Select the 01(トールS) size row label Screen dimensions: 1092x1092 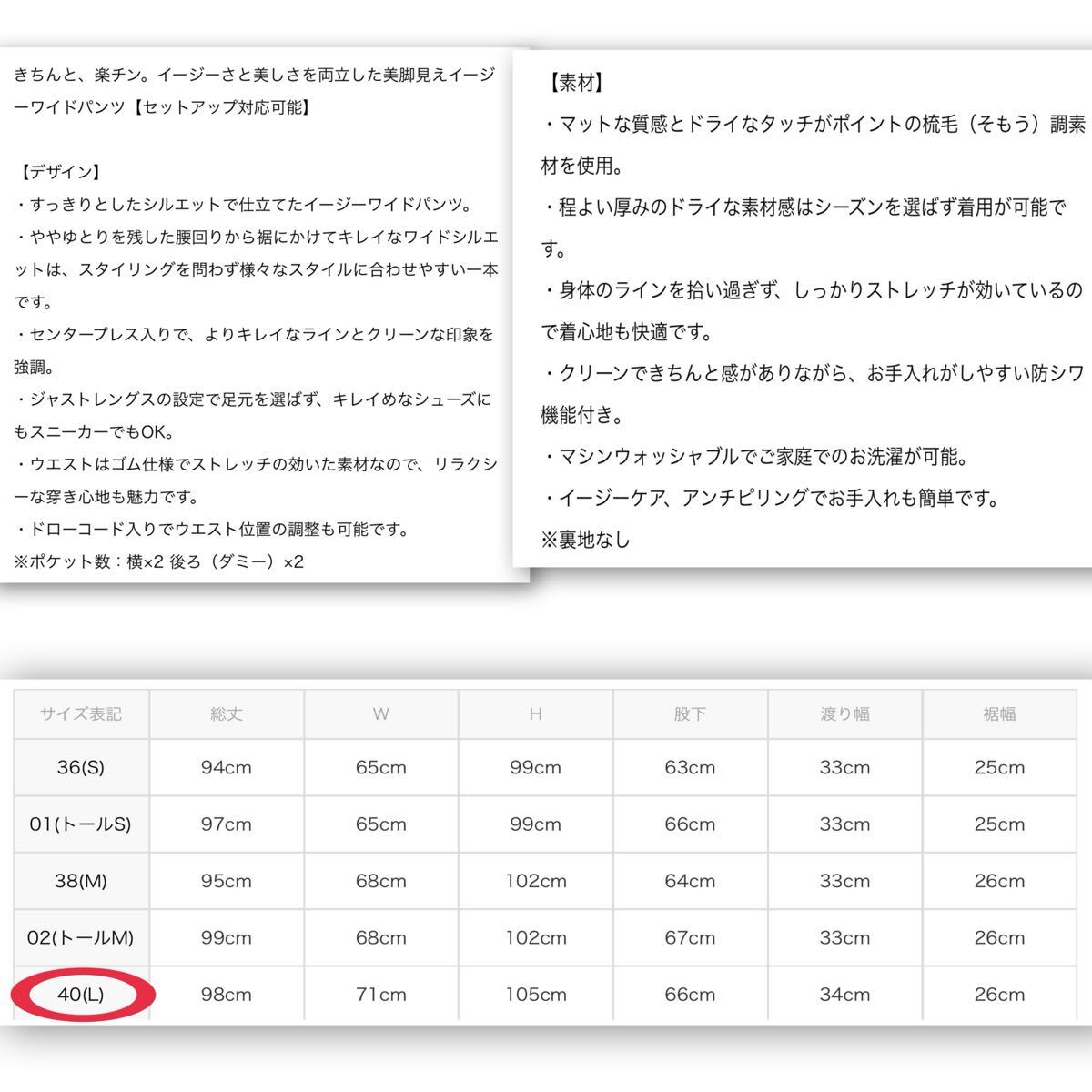81,824
